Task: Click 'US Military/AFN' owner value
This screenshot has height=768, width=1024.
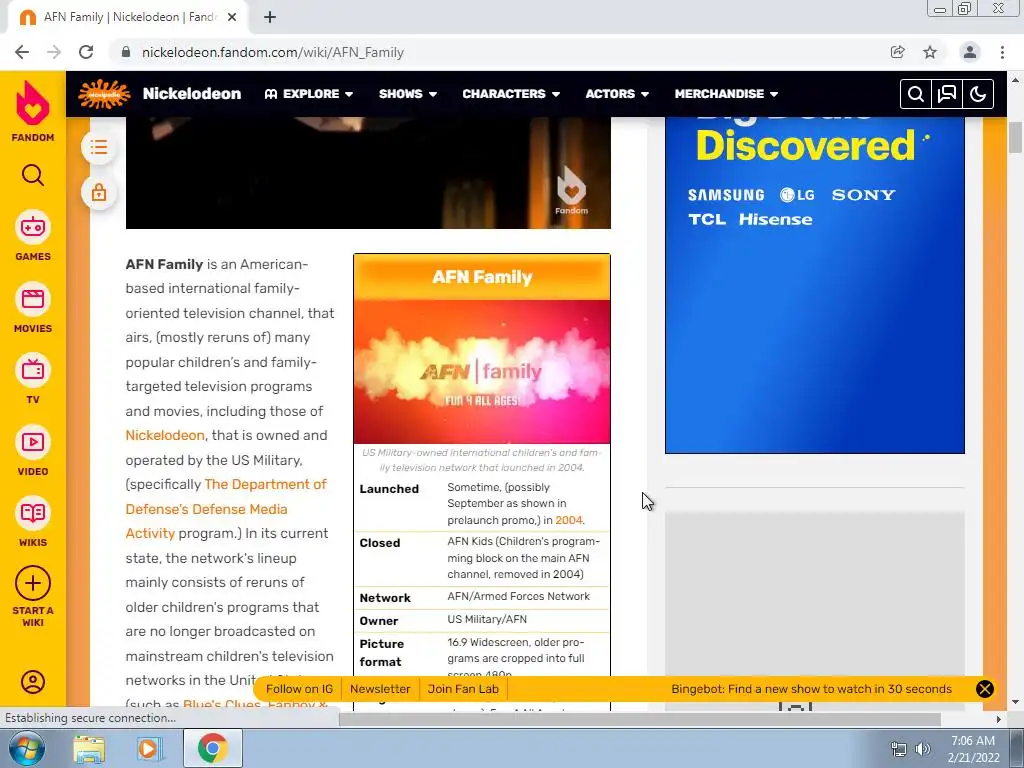Action: [x=487, y=619]
